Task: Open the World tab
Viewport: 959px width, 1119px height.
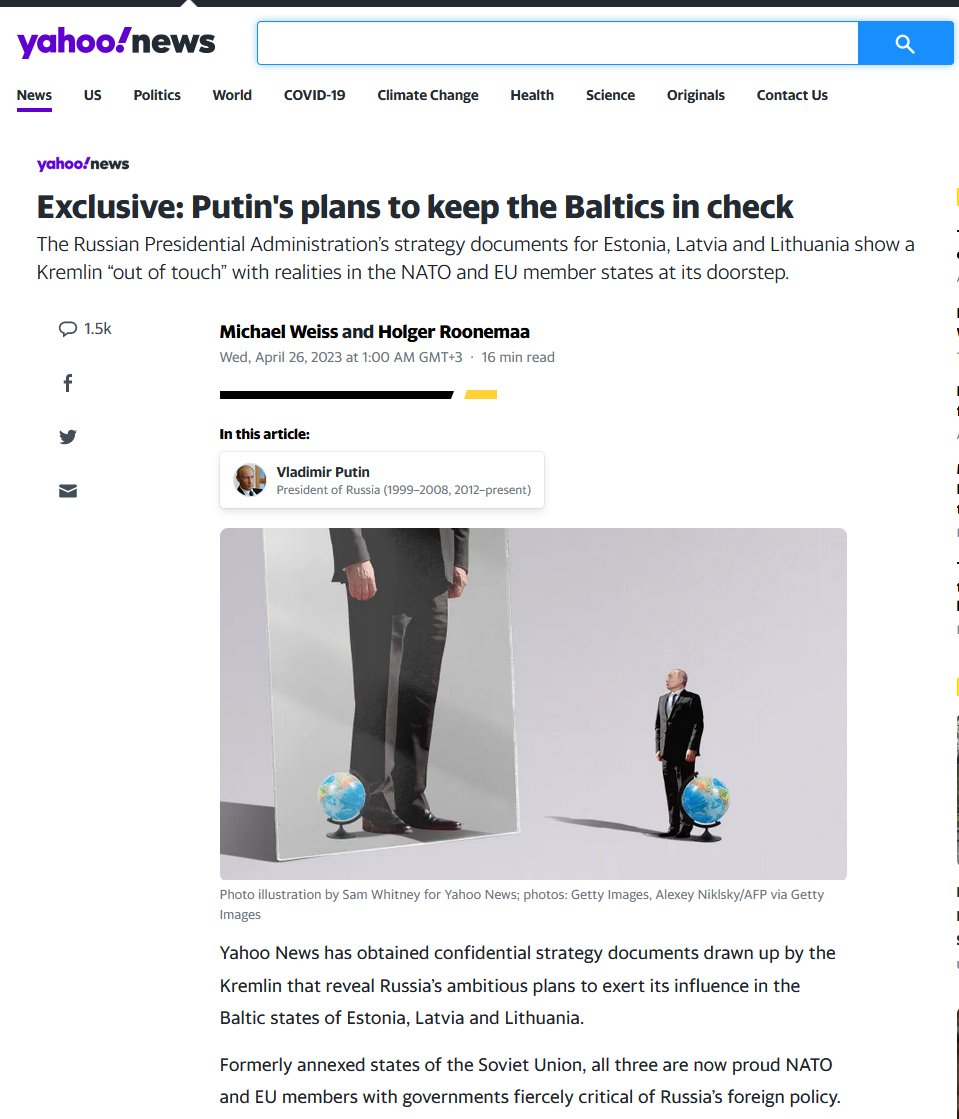Action: 232,95
